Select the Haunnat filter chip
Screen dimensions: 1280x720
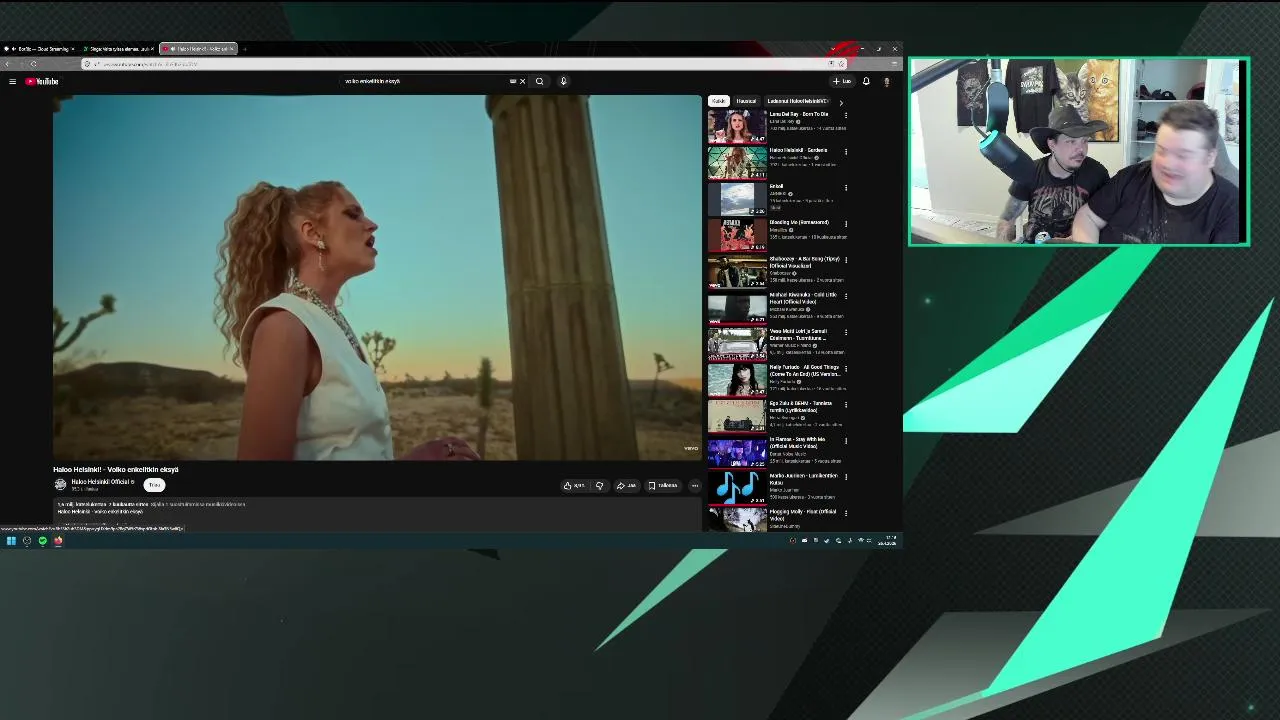tap(746, 101)
